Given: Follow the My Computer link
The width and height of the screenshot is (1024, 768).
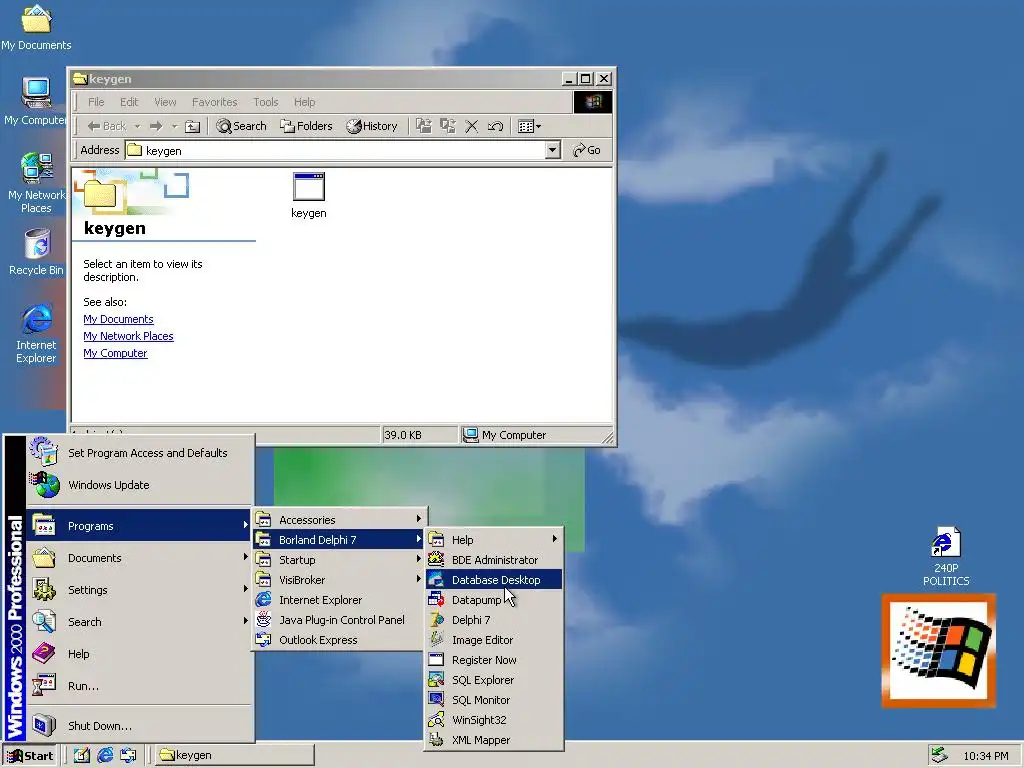Looking at the screenshot, I should [115, 353].
